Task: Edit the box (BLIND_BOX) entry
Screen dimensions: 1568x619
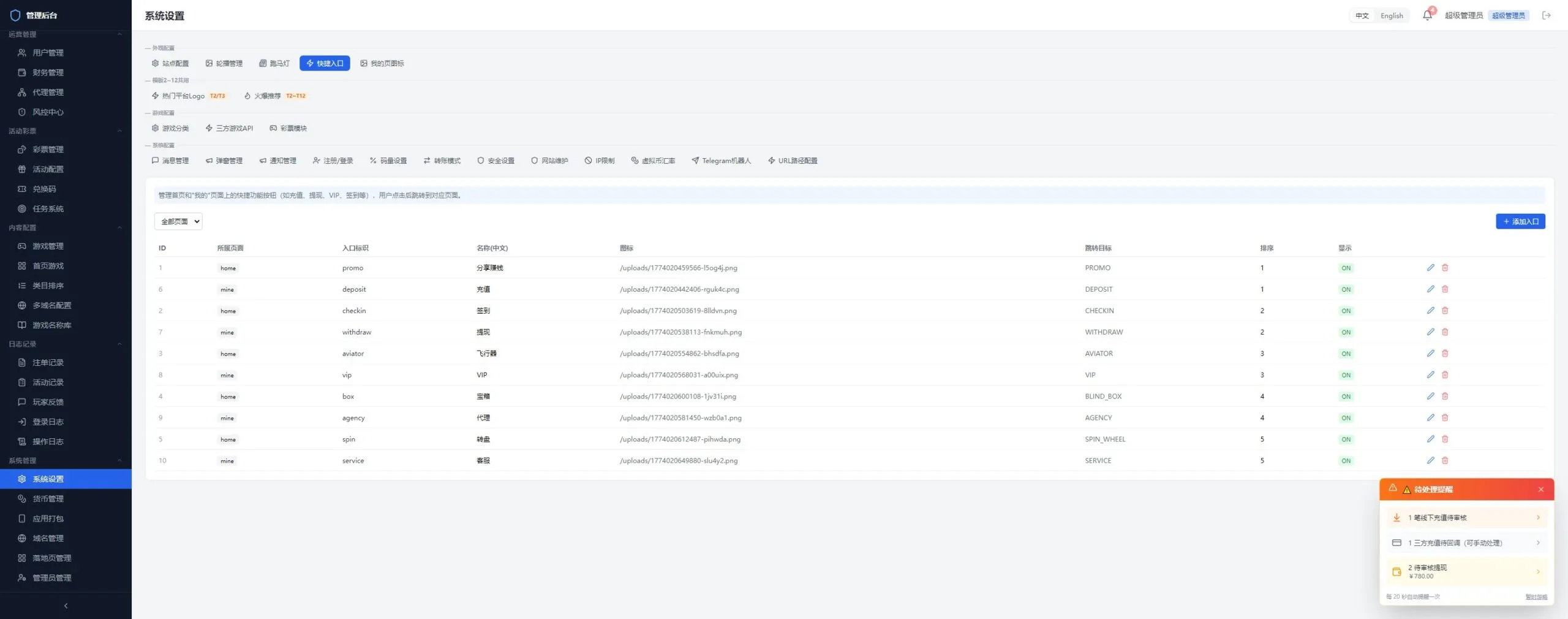Action: [x=1430, y=397]
